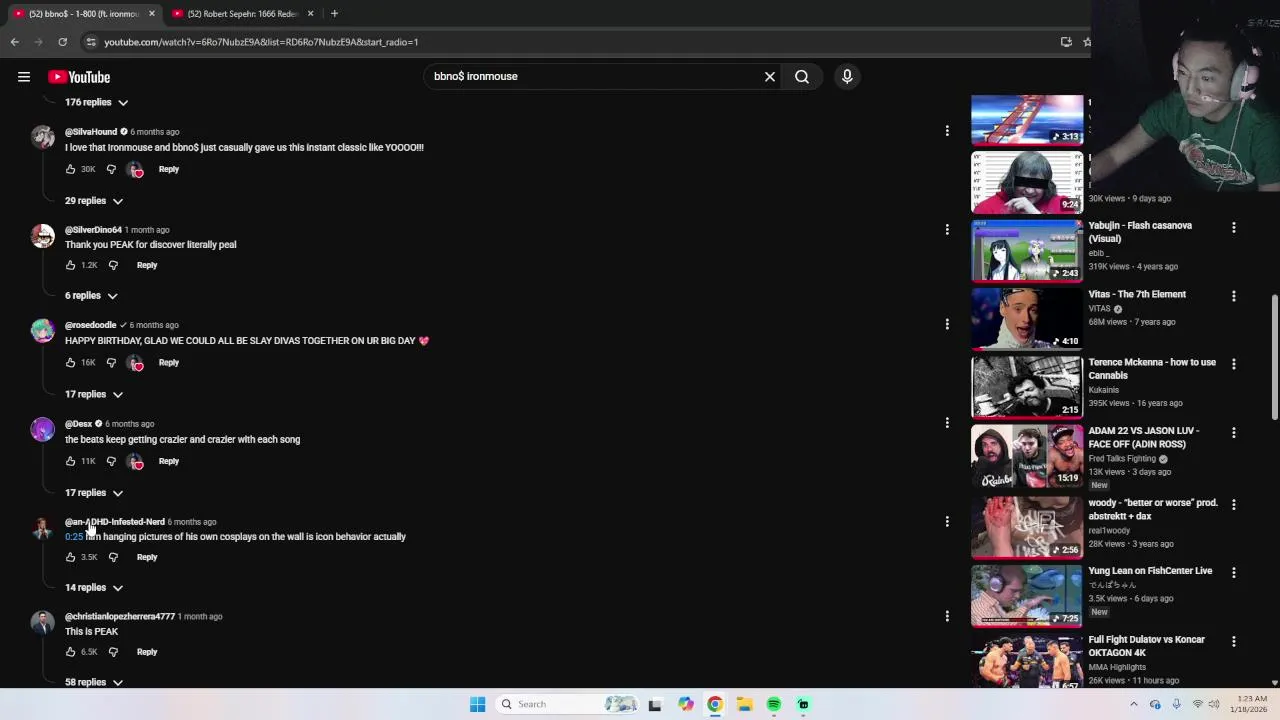The height and width of the screenshot is (720, 1280).
Task: Reply to the @rosedoodle comment
Action: 168,363
